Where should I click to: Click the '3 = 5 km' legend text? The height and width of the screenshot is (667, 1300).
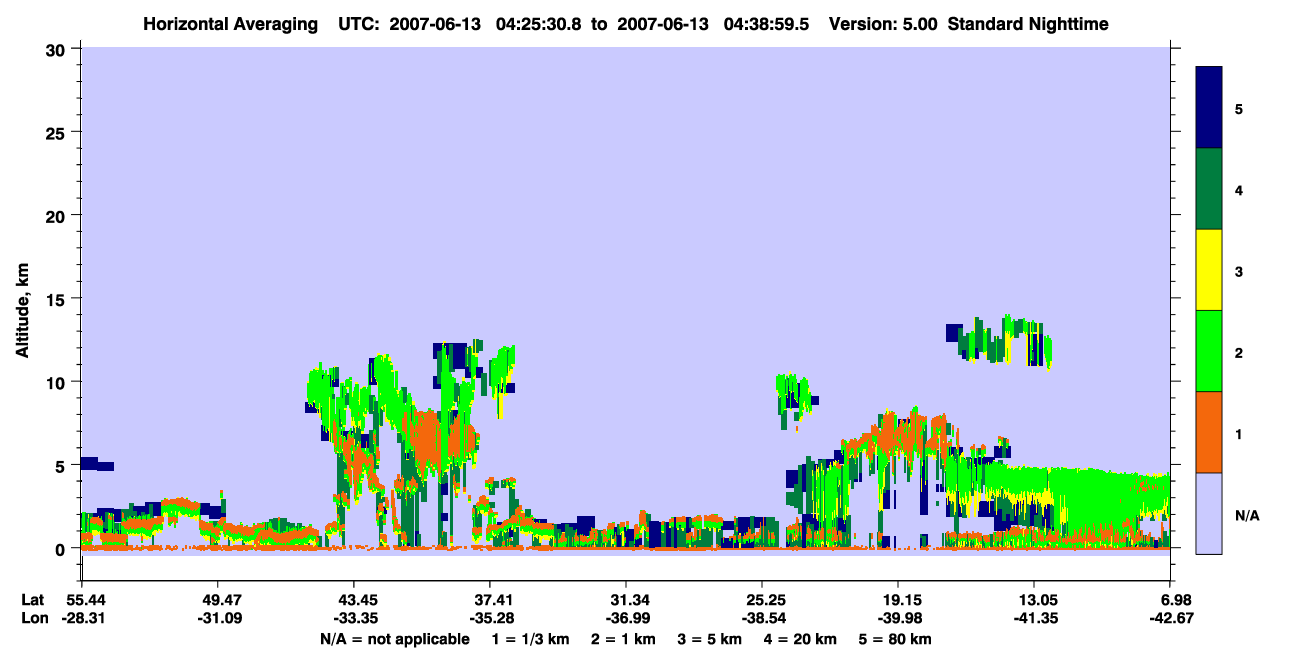pos(709,639)
